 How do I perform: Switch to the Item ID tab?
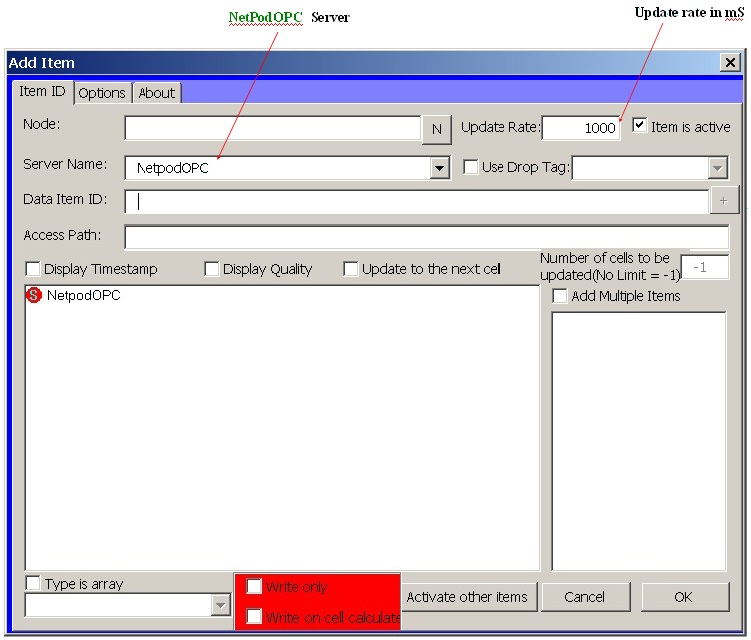[42, 91]
